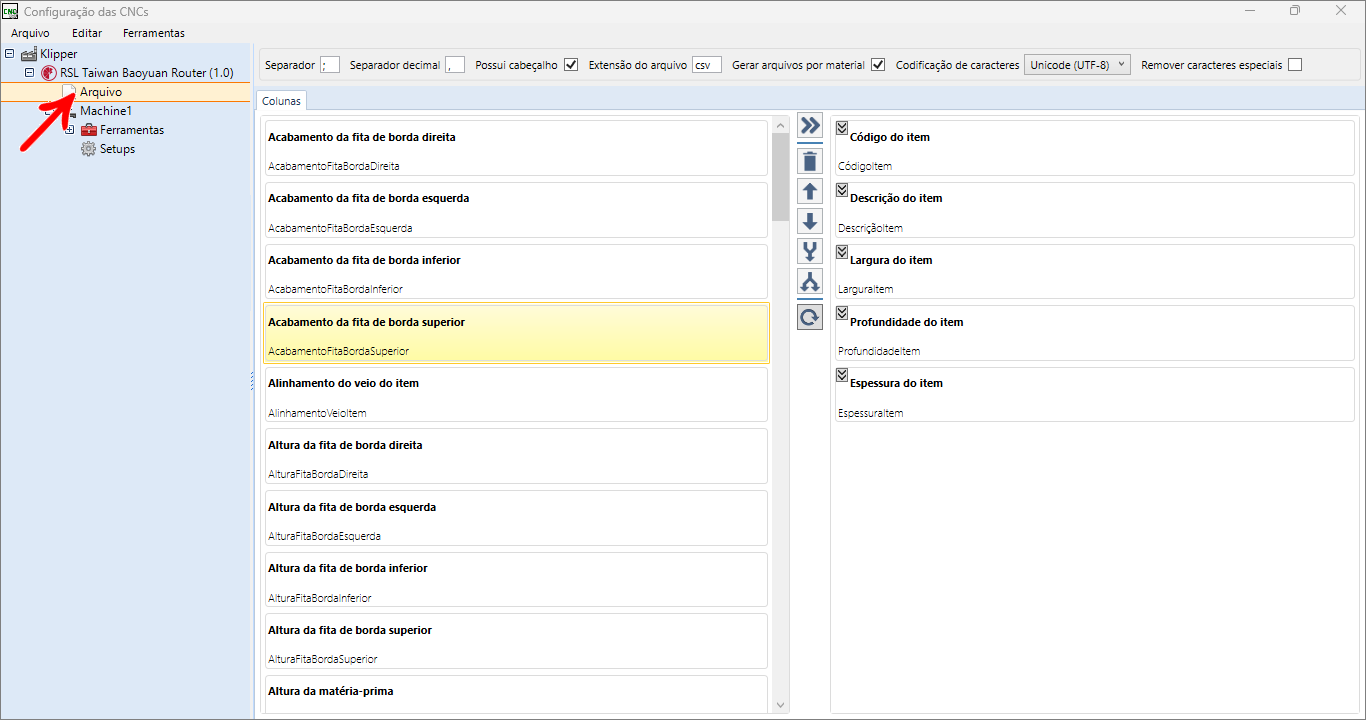Move selected column up with arrow icon
Screen dimensions: 1366x720
point(810,191)
